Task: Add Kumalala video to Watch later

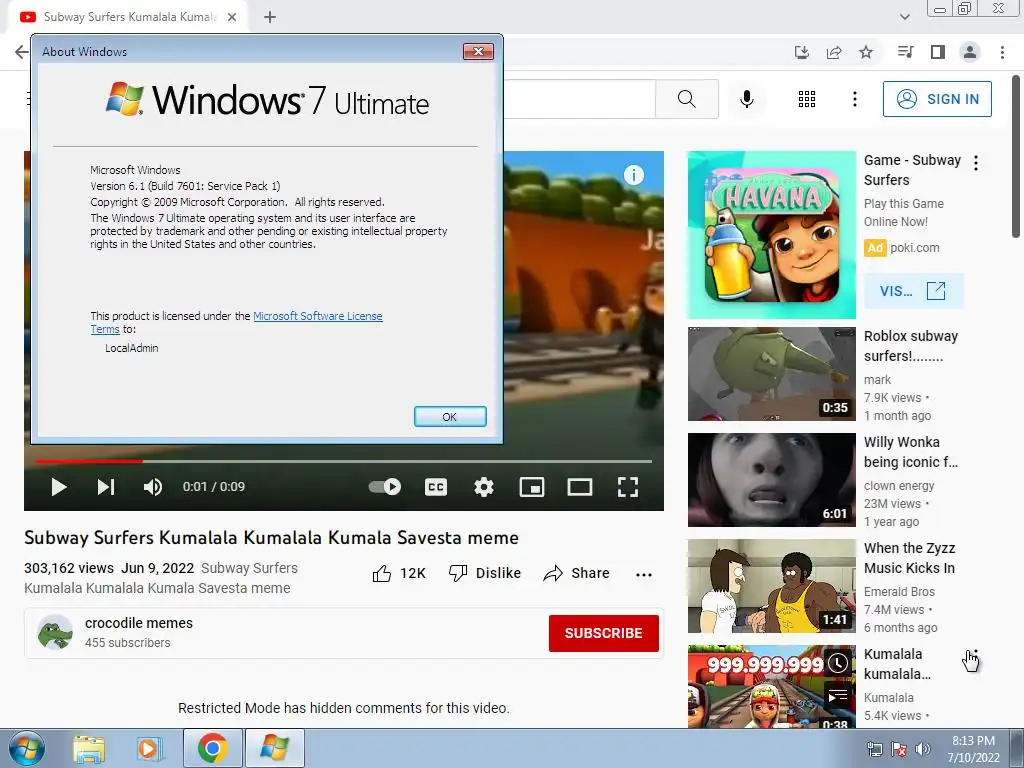Action: (x=838, y=664)
